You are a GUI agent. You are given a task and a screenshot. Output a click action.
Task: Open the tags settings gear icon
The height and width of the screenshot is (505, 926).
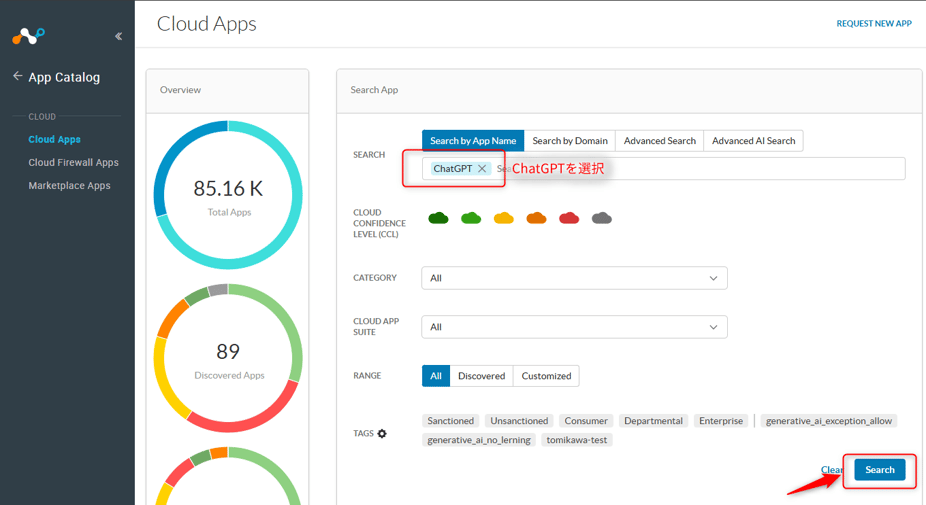(382, 433)
